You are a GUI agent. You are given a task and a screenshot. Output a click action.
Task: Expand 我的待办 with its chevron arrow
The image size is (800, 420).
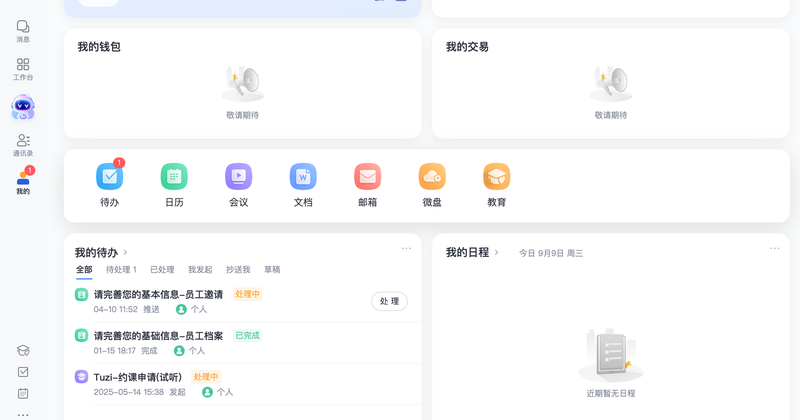pos(126,253)
